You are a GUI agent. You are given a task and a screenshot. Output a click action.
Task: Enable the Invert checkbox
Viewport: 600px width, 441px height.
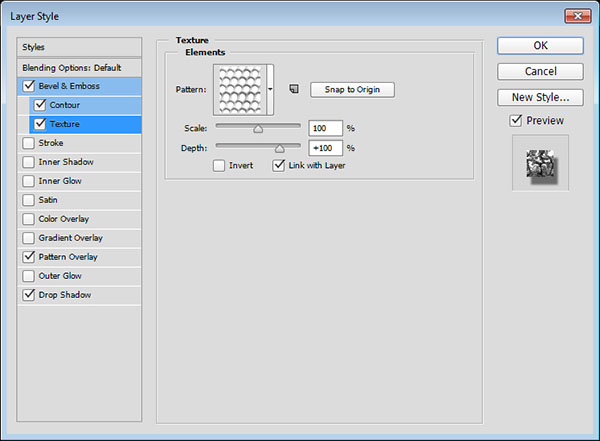click(219, 166)
